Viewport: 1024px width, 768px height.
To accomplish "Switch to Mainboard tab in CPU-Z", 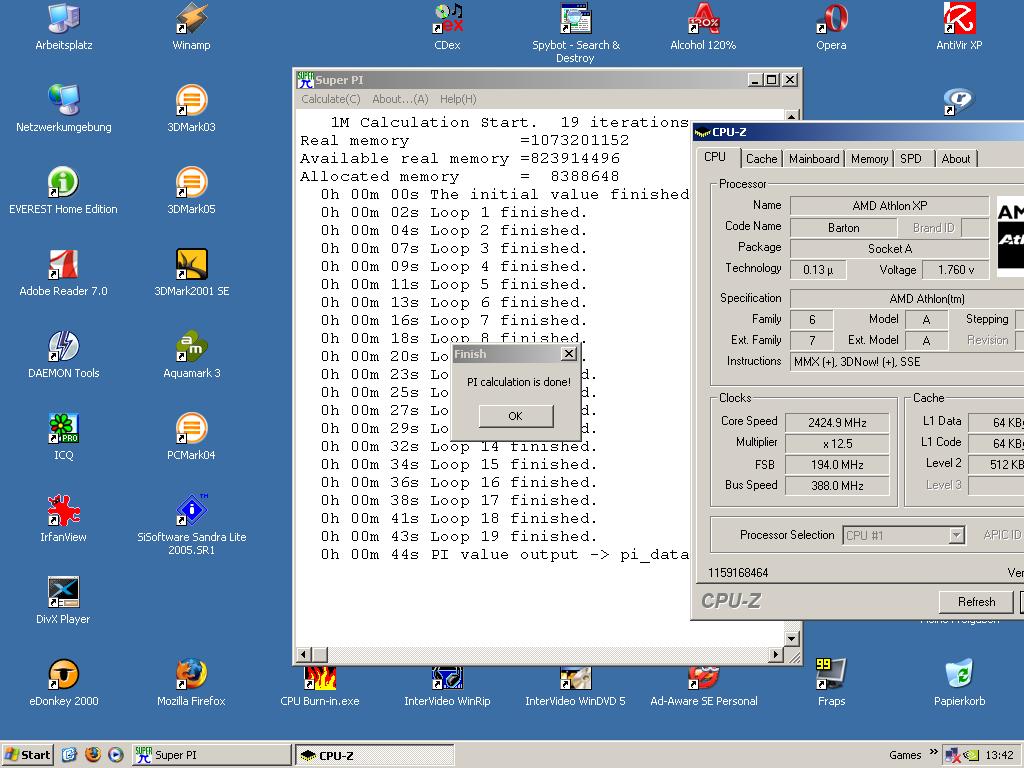I will pos(814,159).
